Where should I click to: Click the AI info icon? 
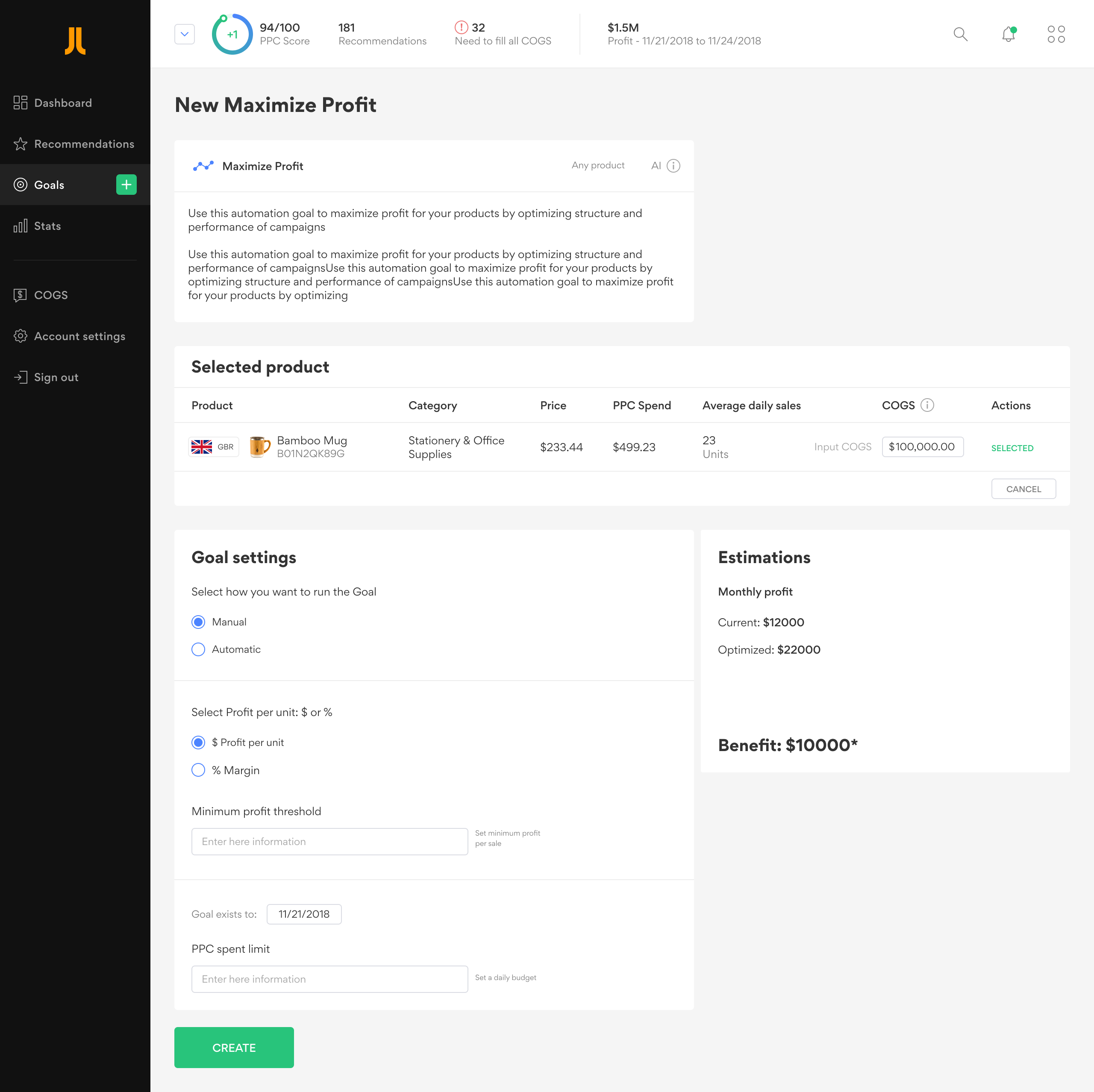click(673, 166)
